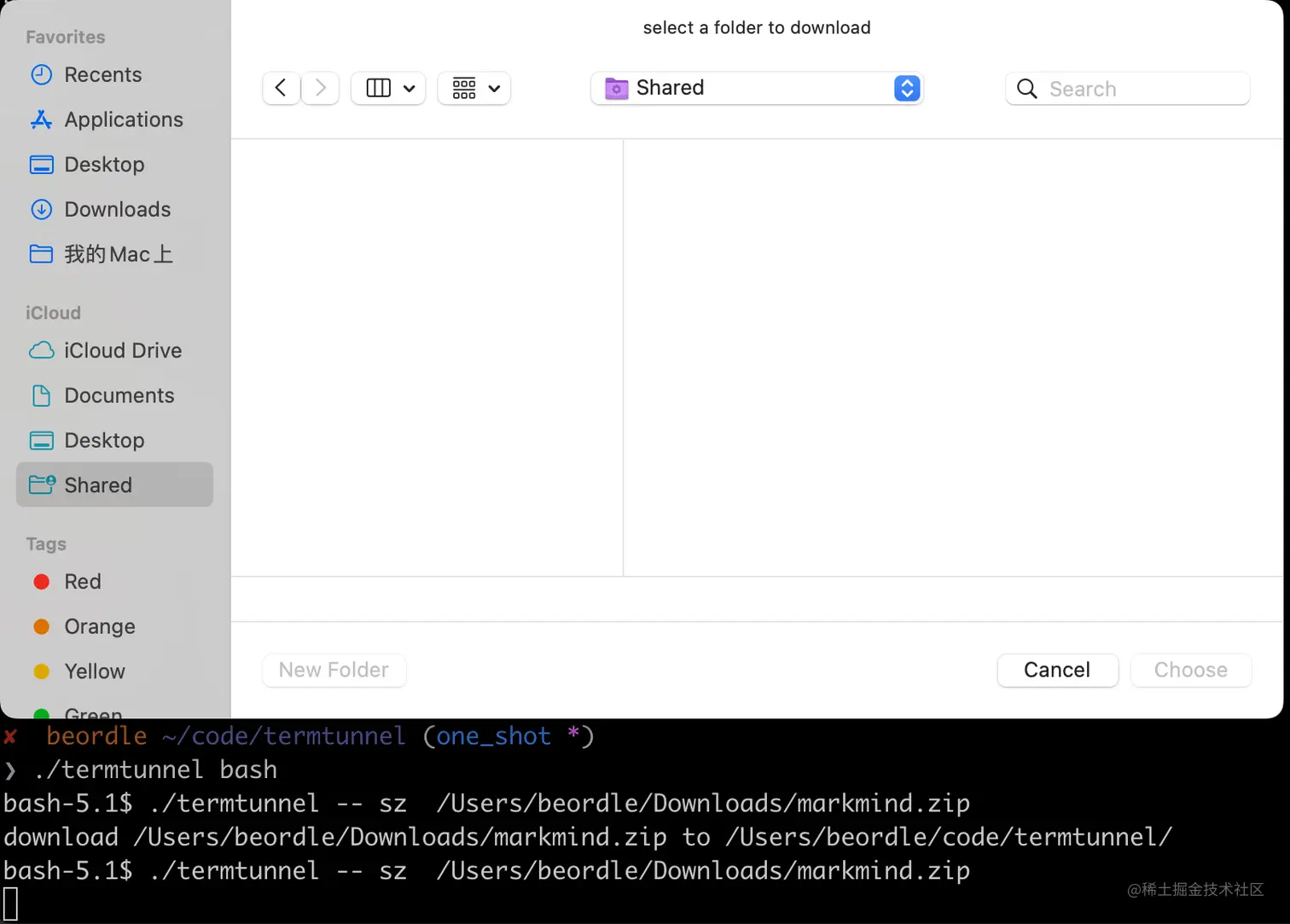Select the Red tag
Image resolution: width=1290 pixels, height=924 pixels.
tap(82, 582)
